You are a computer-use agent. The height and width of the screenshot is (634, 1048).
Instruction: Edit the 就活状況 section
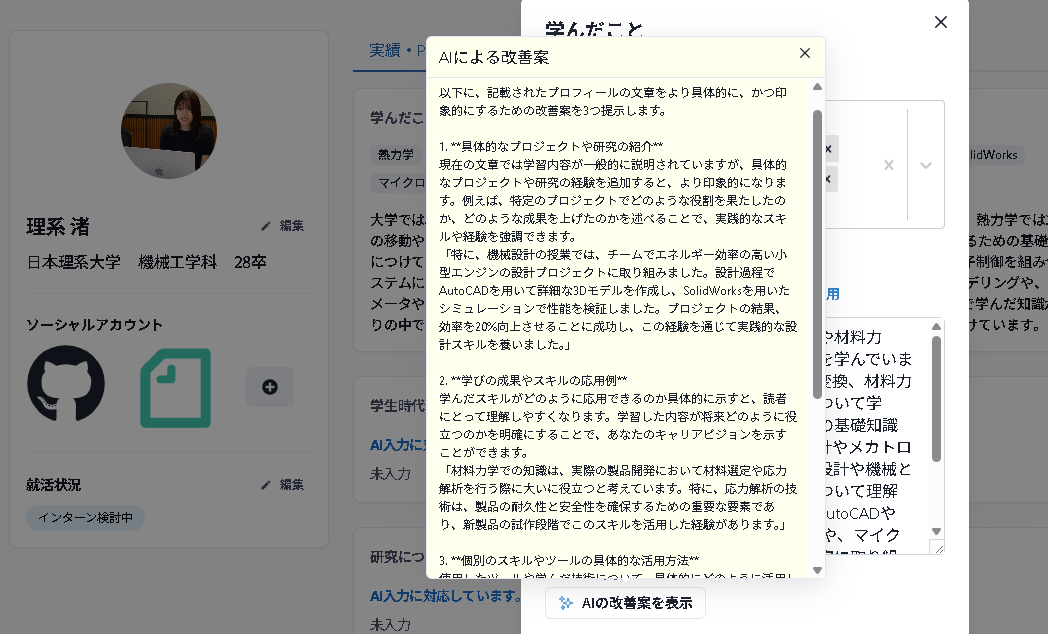pos(283,484)
